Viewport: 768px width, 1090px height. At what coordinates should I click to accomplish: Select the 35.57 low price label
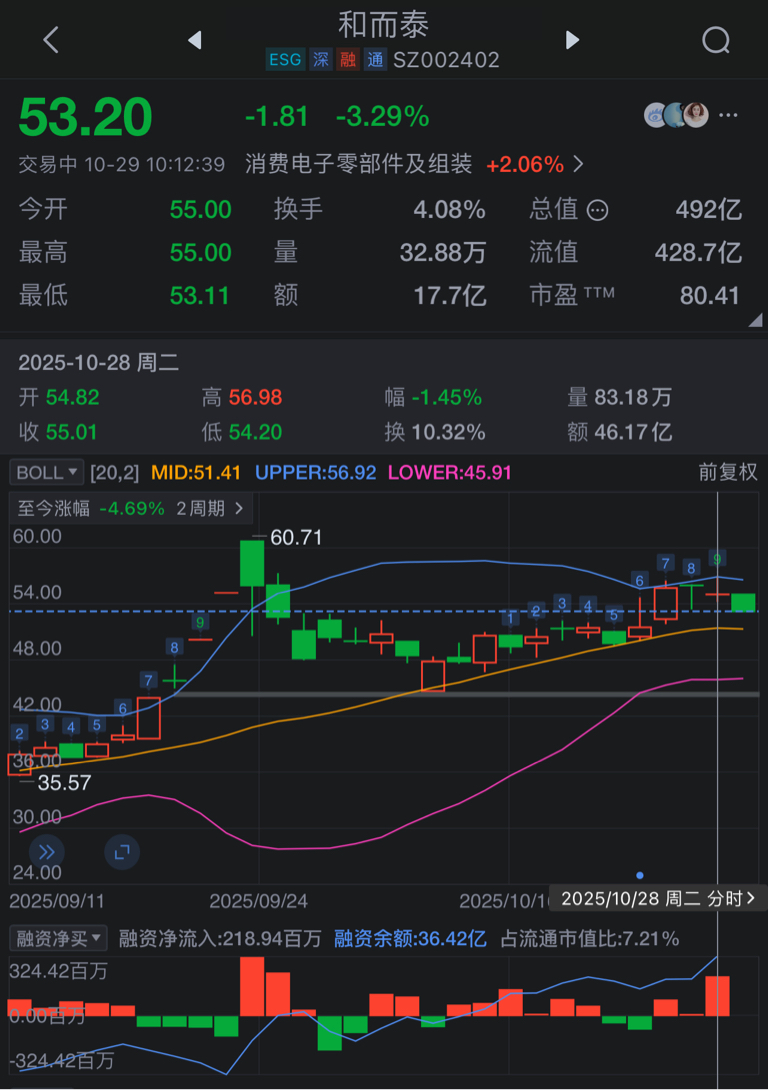pos(64,783)
